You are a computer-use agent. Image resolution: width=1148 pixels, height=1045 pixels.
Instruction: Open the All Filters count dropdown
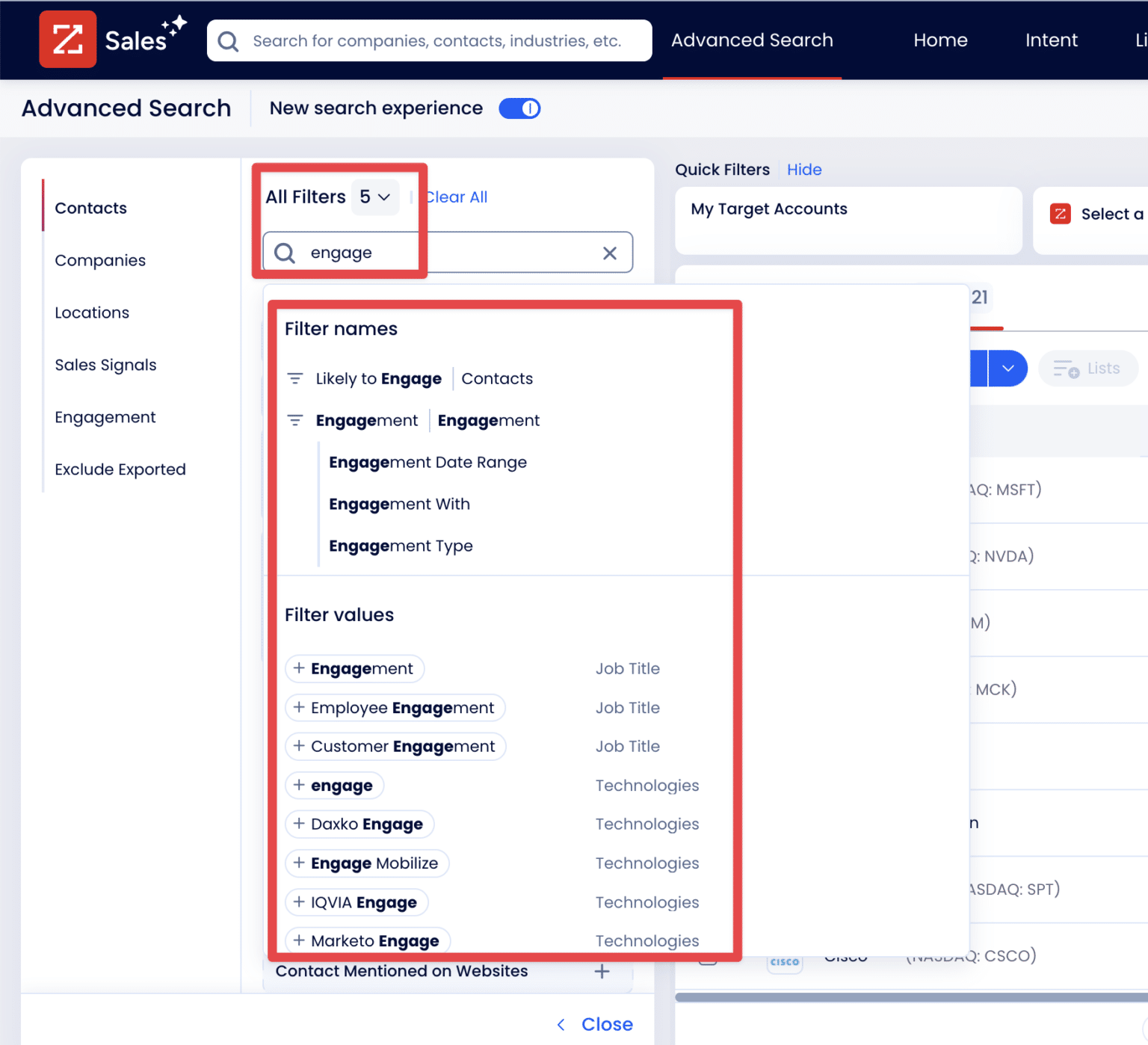tap(375, 197)
